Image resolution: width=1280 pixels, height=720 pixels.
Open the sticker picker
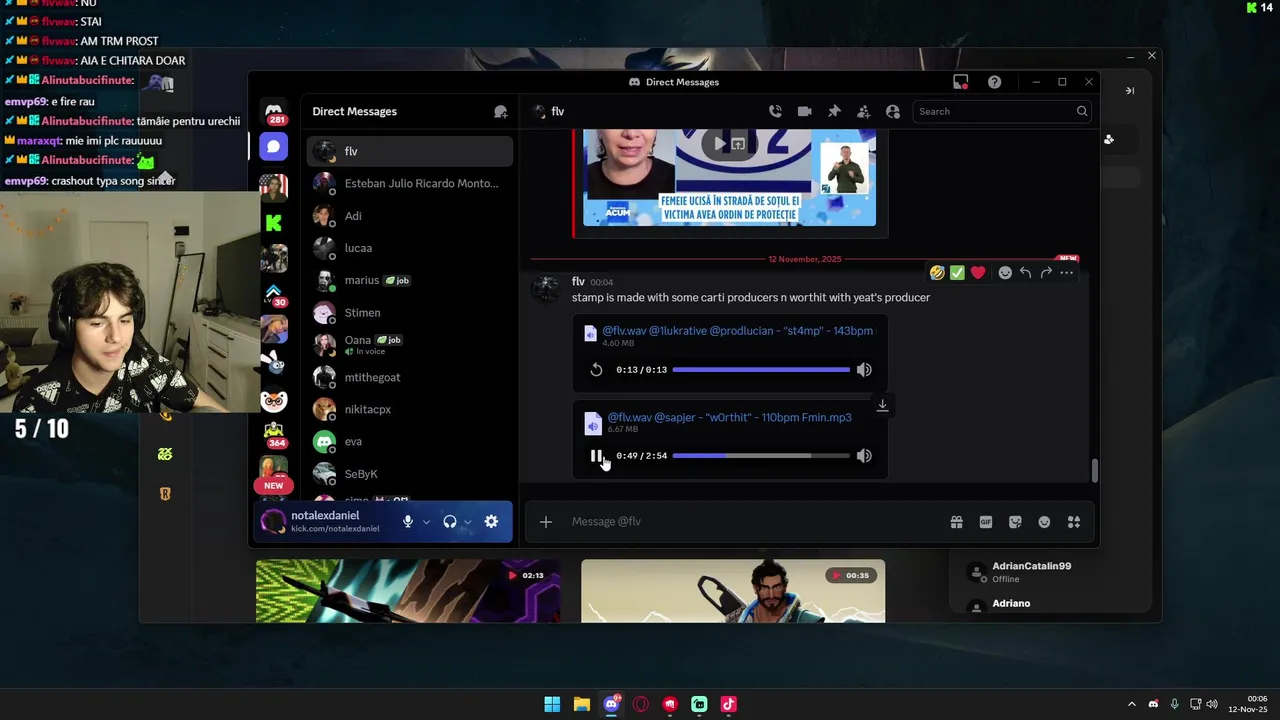pos(1015,522)
